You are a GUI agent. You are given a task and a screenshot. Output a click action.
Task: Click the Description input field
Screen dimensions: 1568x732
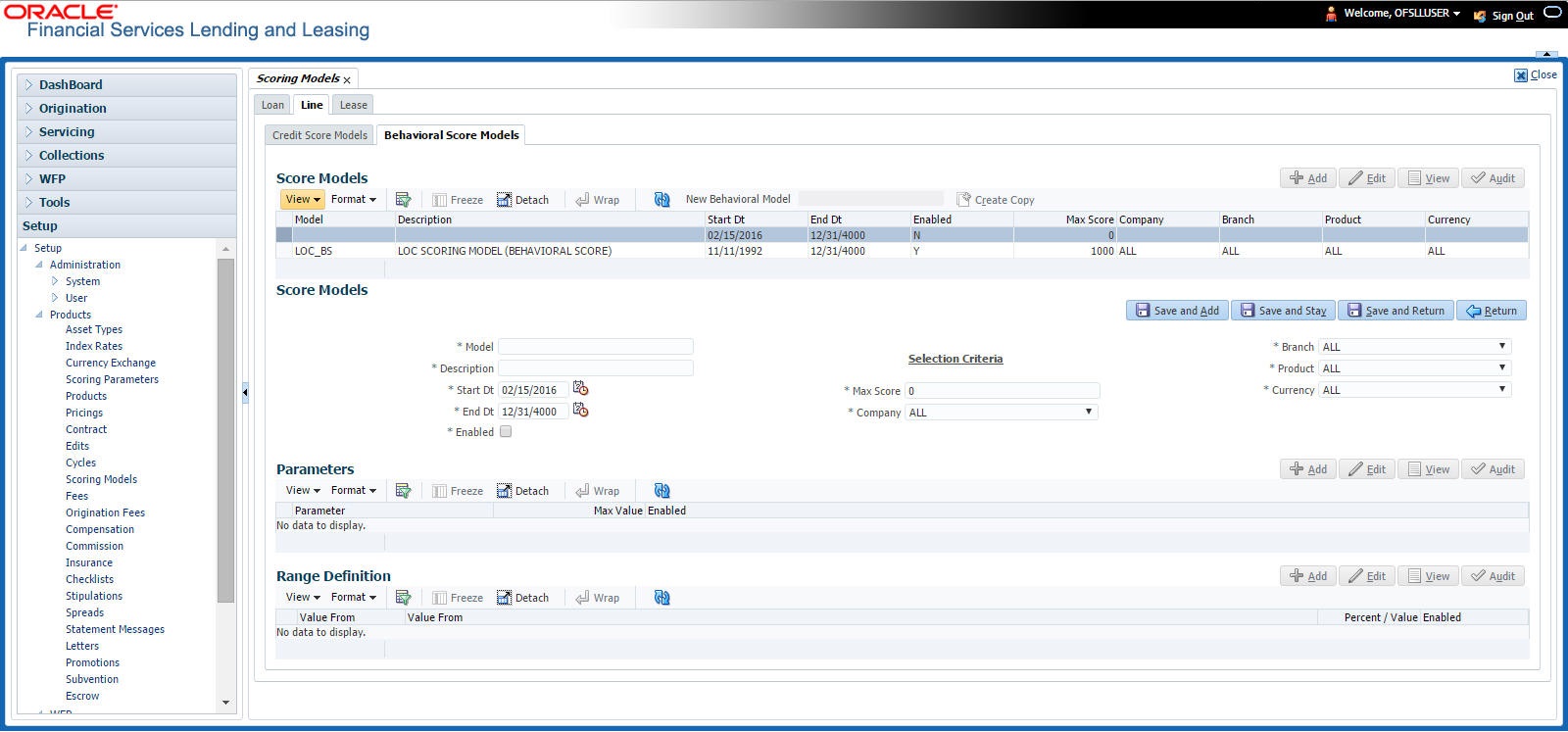(596, 367)
